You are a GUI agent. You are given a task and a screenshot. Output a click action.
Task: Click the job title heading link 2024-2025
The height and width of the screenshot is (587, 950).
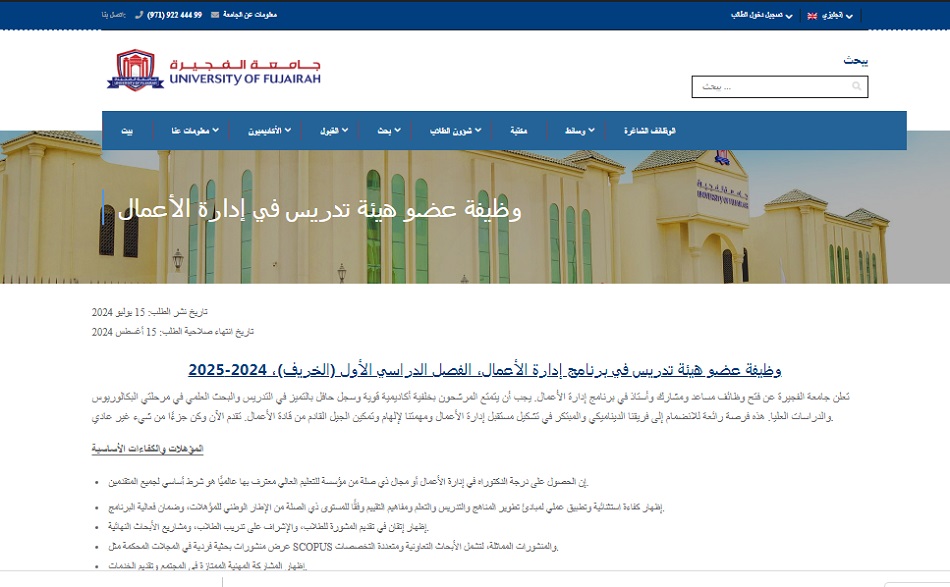(484, 370)
